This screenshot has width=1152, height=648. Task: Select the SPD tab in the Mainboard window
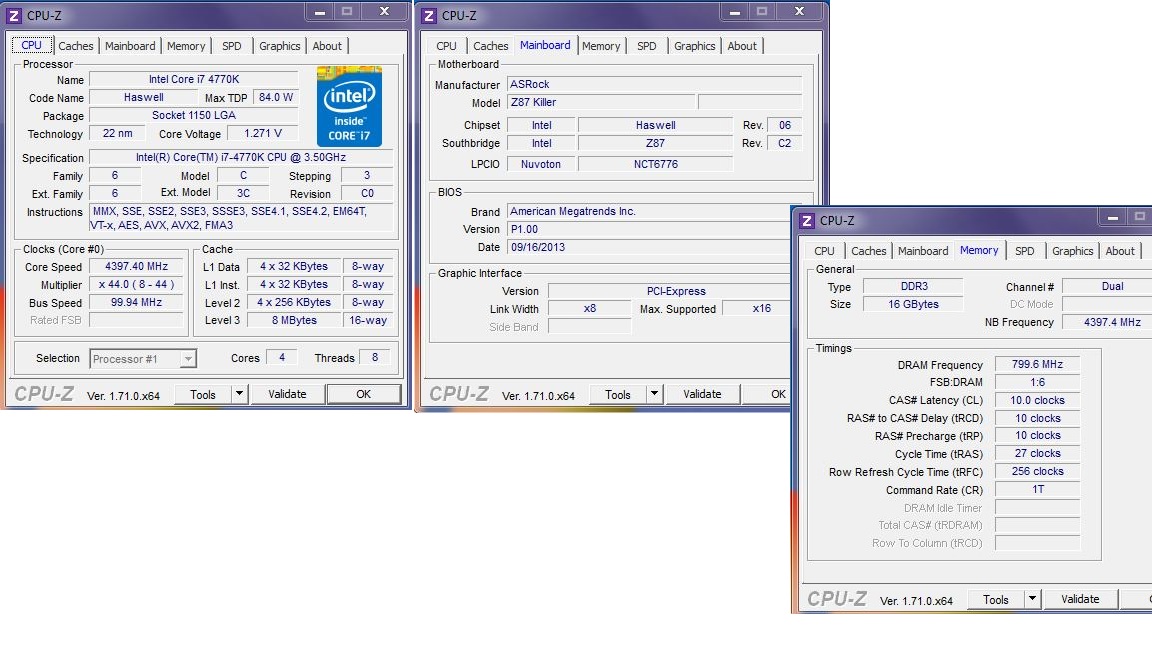click(647, 46)
